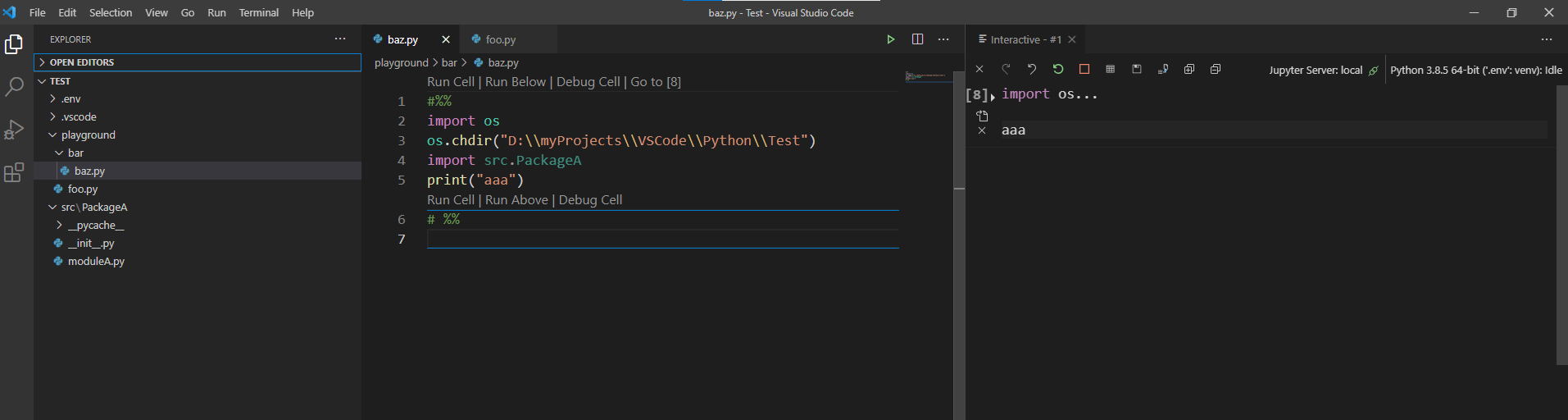
Task: Click Run Cell above line 1
Action: click(451, 81)
